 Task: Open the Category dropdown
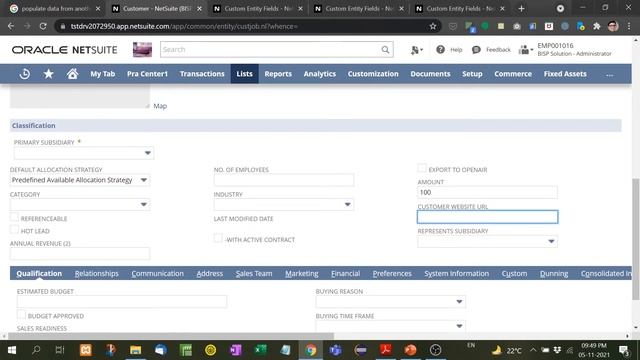click(x=144, y=204)
